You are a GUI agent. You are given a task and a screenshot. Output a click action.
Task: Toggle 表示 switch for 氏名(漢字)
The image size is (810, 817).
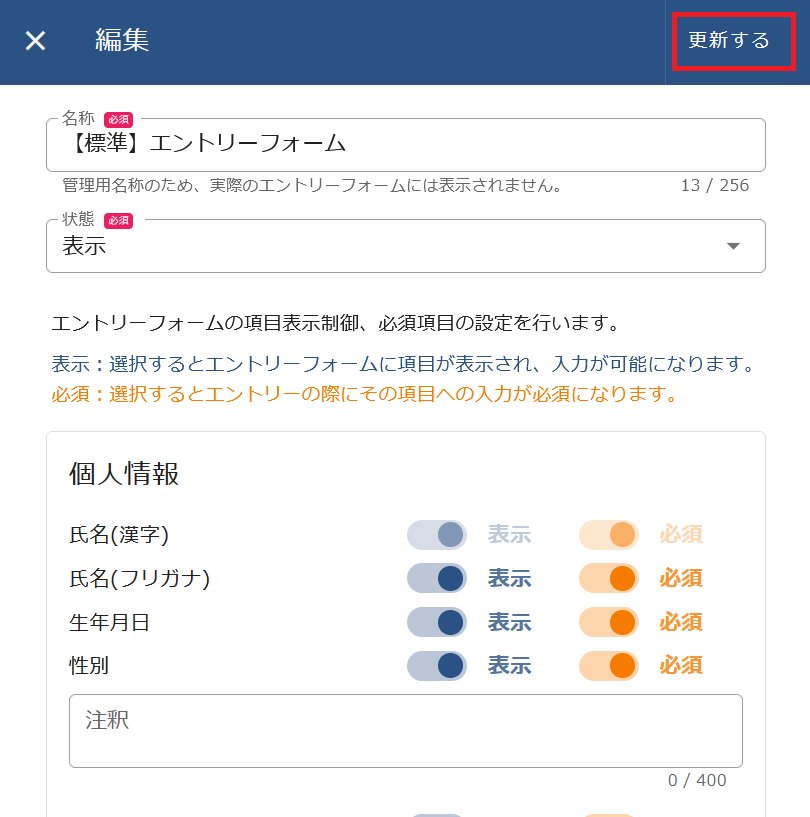437,535
